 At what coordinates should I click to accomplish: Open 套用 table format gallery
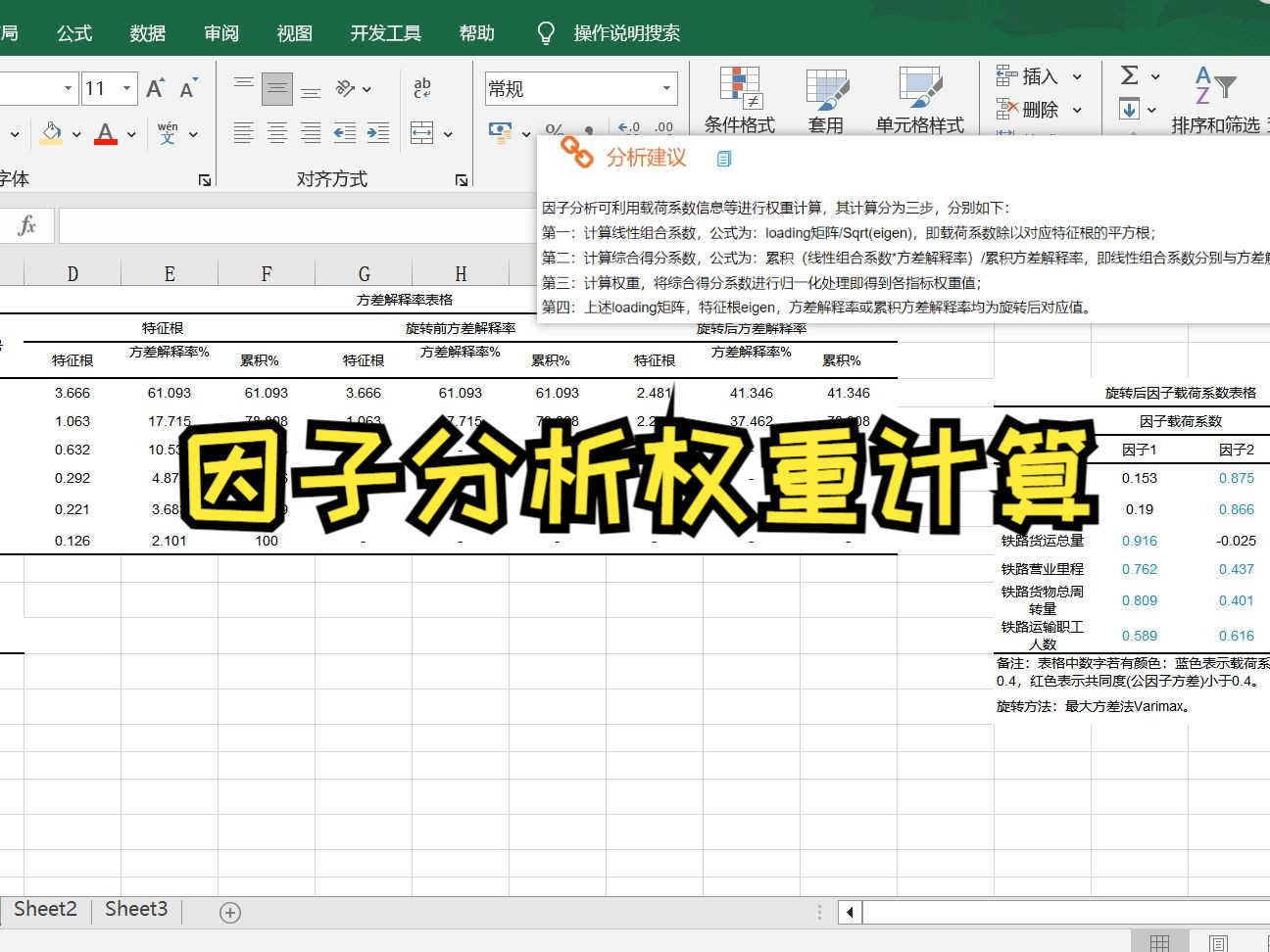826,100
